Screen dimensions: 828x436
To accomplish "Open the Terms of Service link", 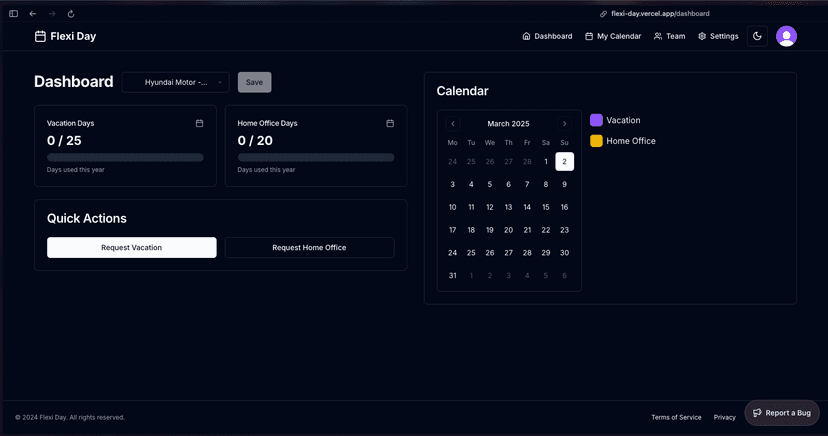I will [x=676, y=417].
